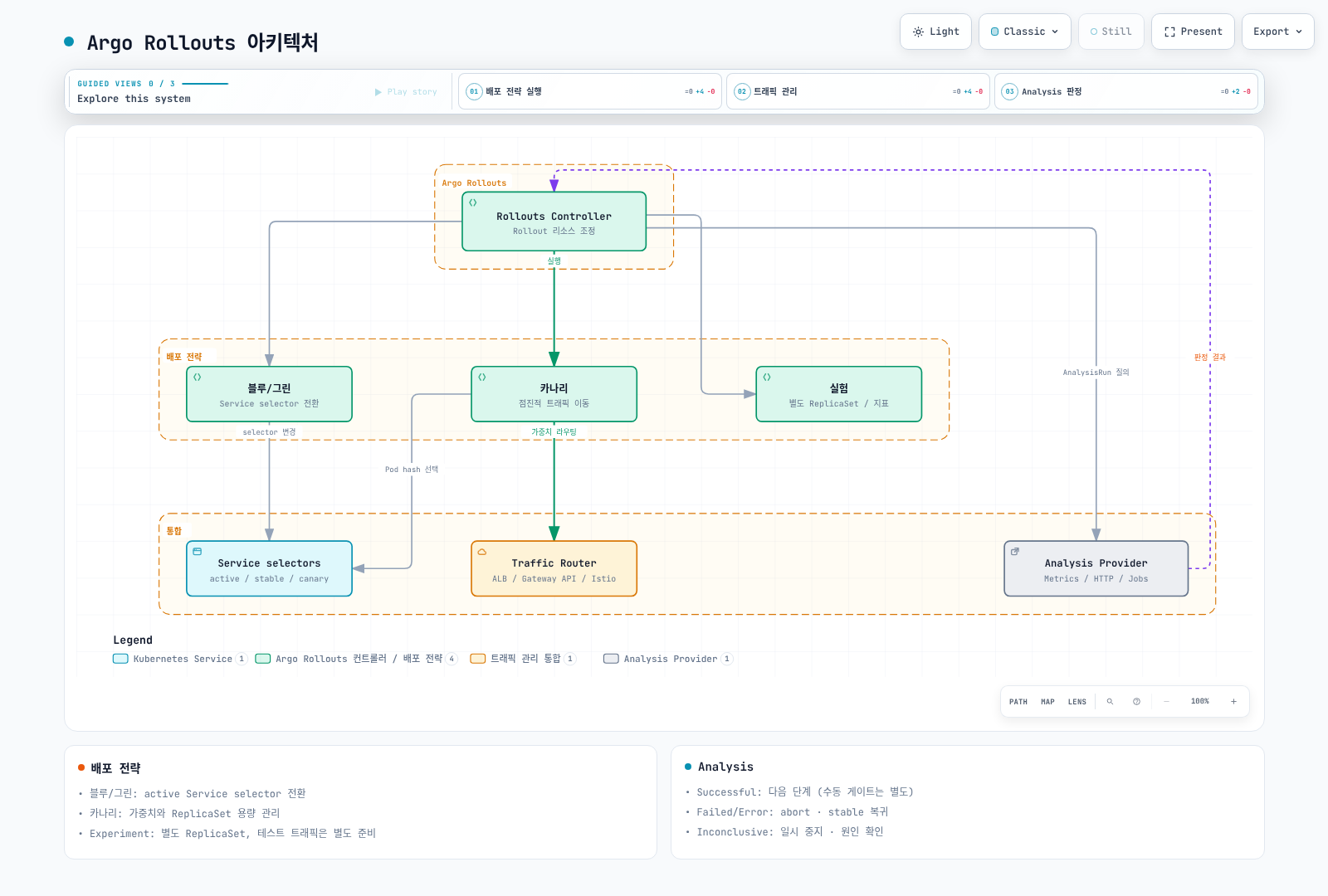The height and width of the screenshot is (896, 1328).
Task: Toggle the Still animation button
Action: click(1111, 32)
